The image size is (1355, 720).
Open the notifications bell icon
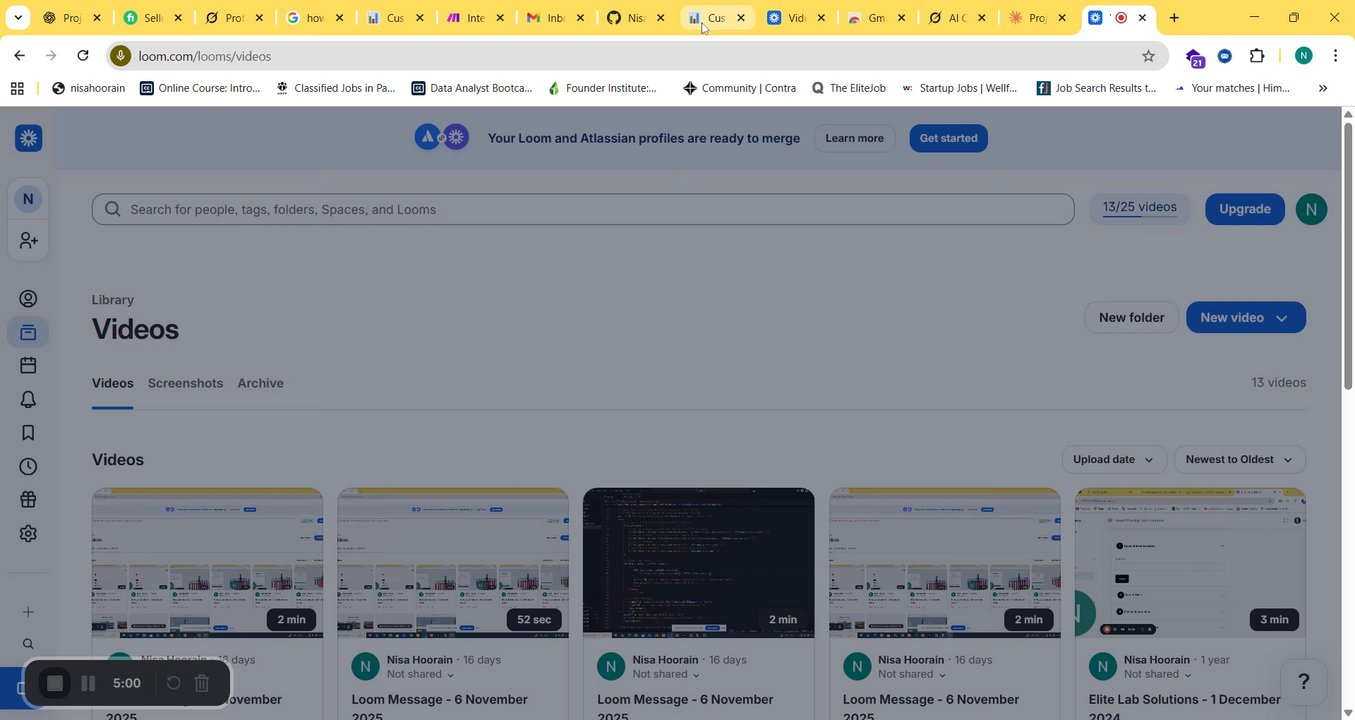click(28, 400)
